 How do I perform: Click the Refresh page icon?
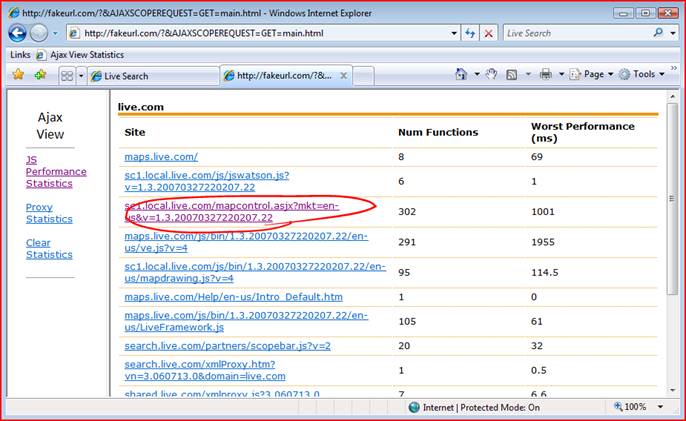(470, 33)
